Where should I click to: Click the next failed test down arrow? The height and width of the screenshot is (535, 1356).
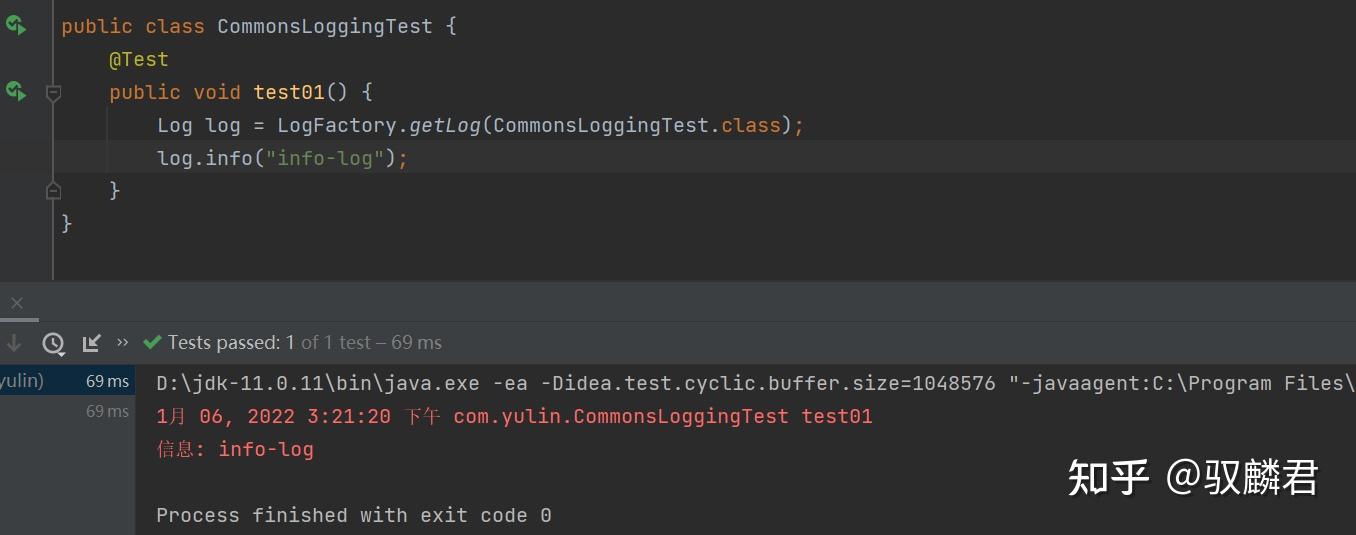click(14, 343)
